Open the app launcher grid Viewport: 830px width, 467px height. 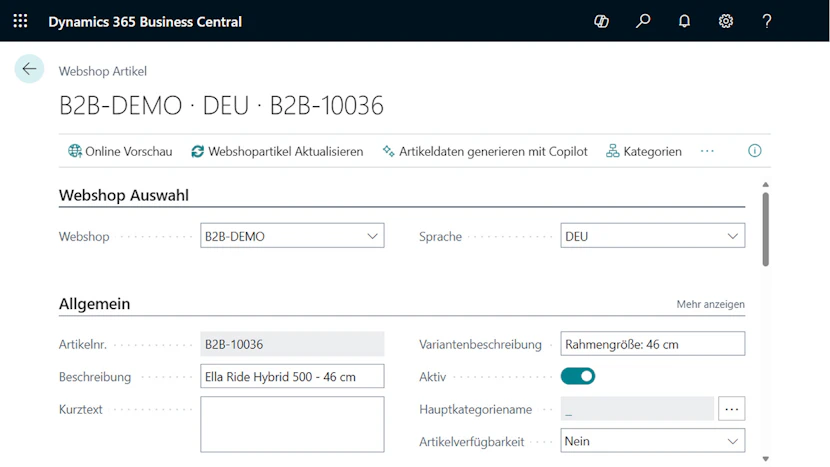pos(20,21)
